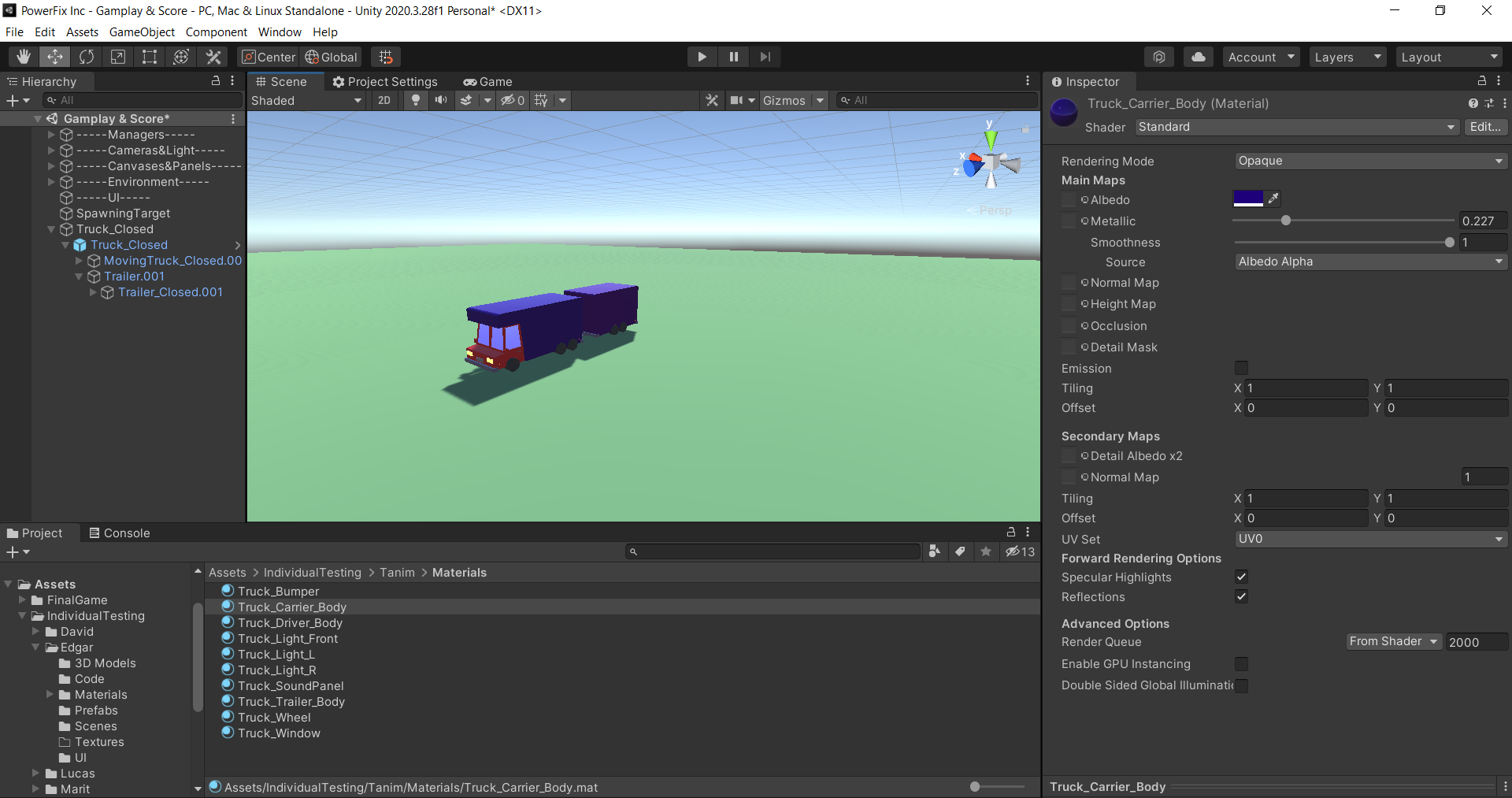1512x798 pixels.
Task: Click the Step frame button
Action: pyautogui.click(x=765, y=57)
